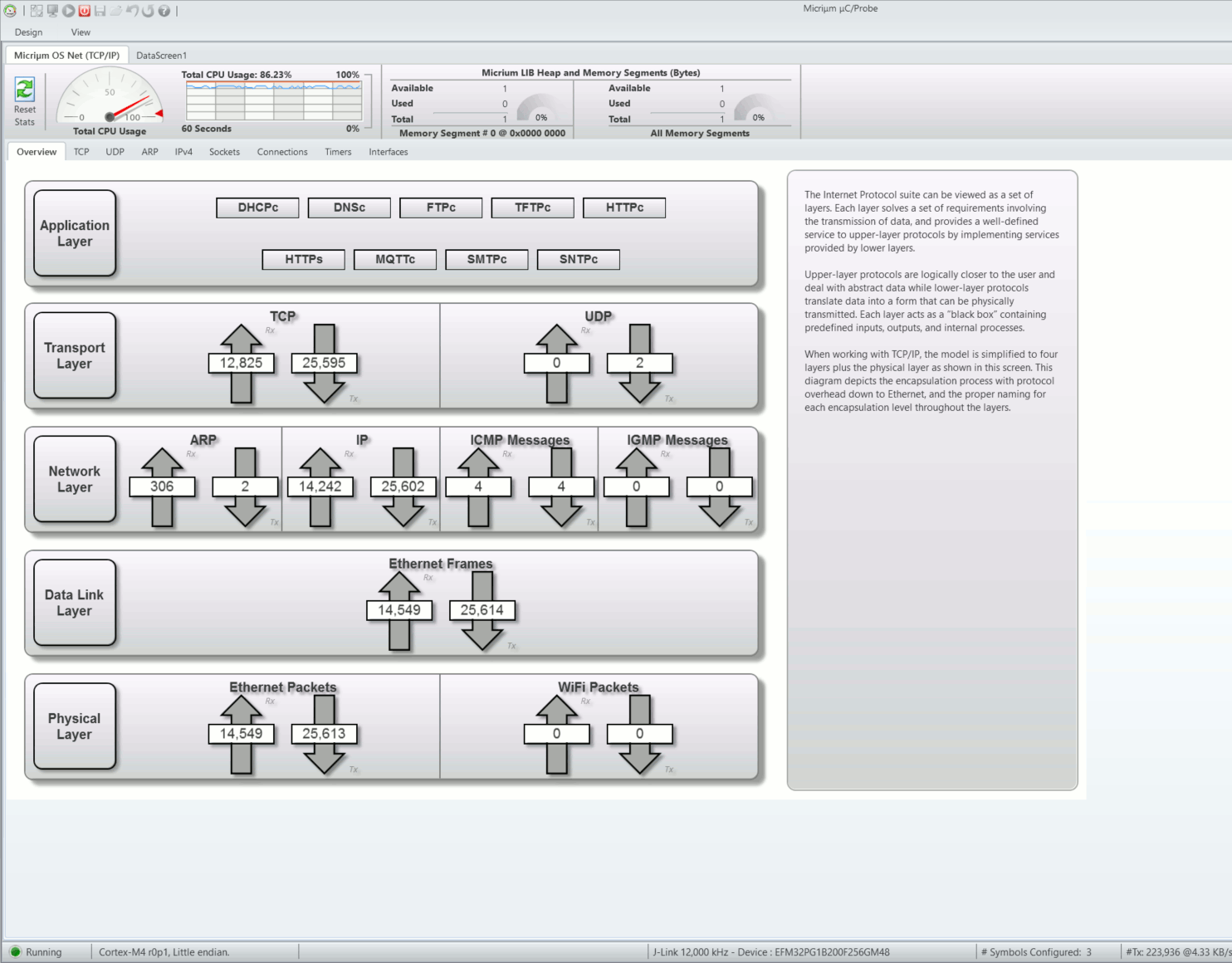This screenshot has height=963, width=1232.
Task: Click the Open project folder icon
Action: (x=115, y=11)
